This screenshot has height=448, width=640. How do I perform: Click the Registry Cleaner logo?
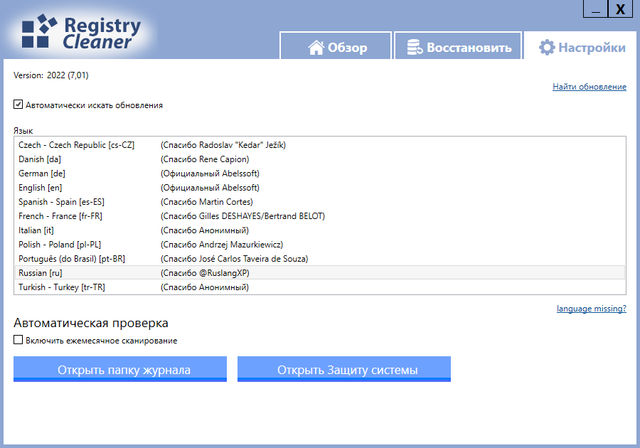click(81, 33)
